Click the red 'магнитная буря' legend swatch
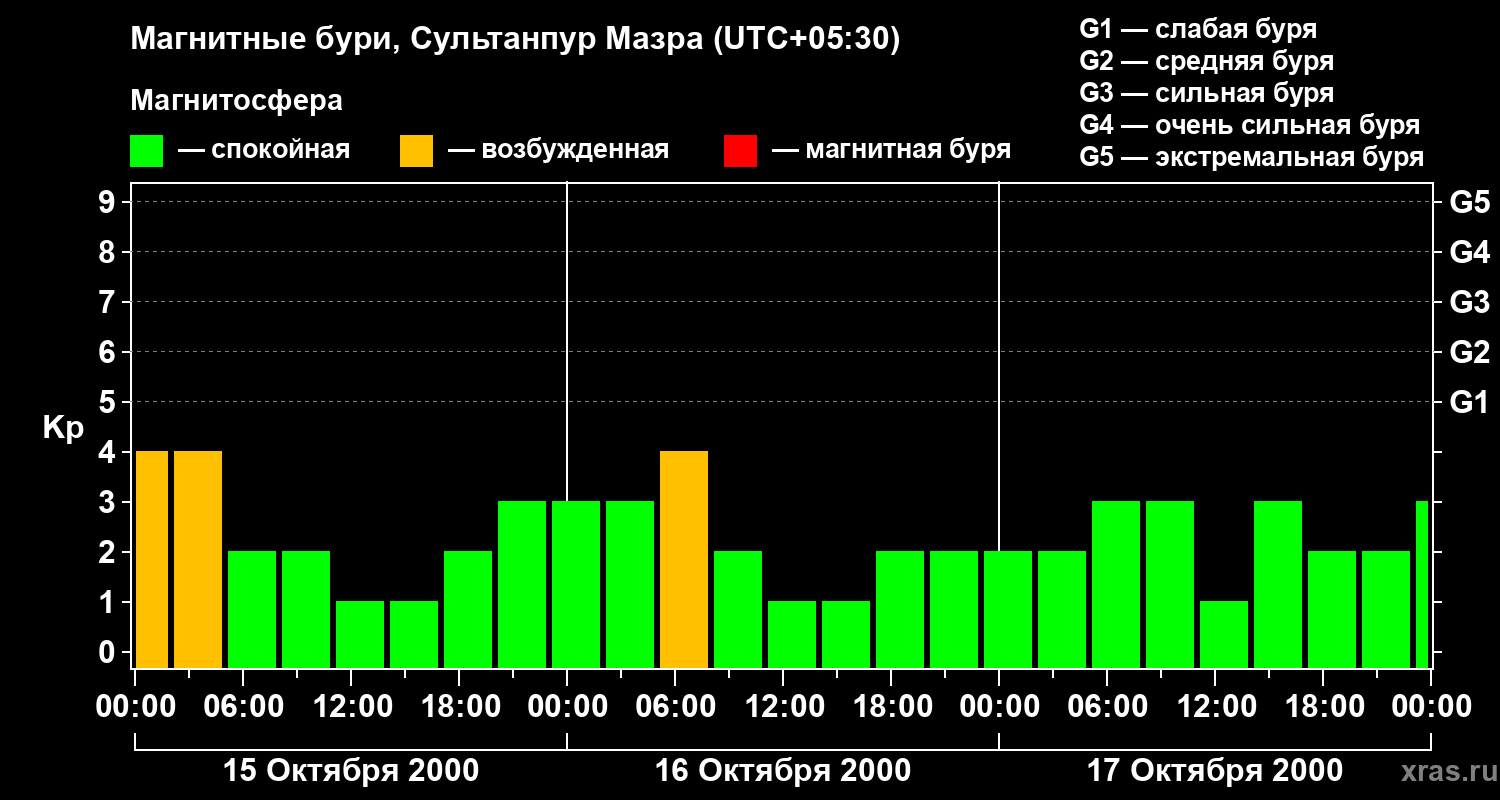The height and width of the screenshot is (800, 1500). pyautogui.click(x=740, y=151)
